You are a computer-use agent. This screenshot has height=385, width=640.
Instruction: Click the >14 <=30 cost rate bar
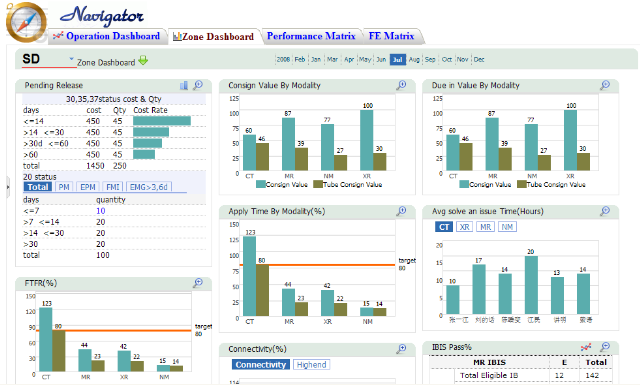[151, 132]
